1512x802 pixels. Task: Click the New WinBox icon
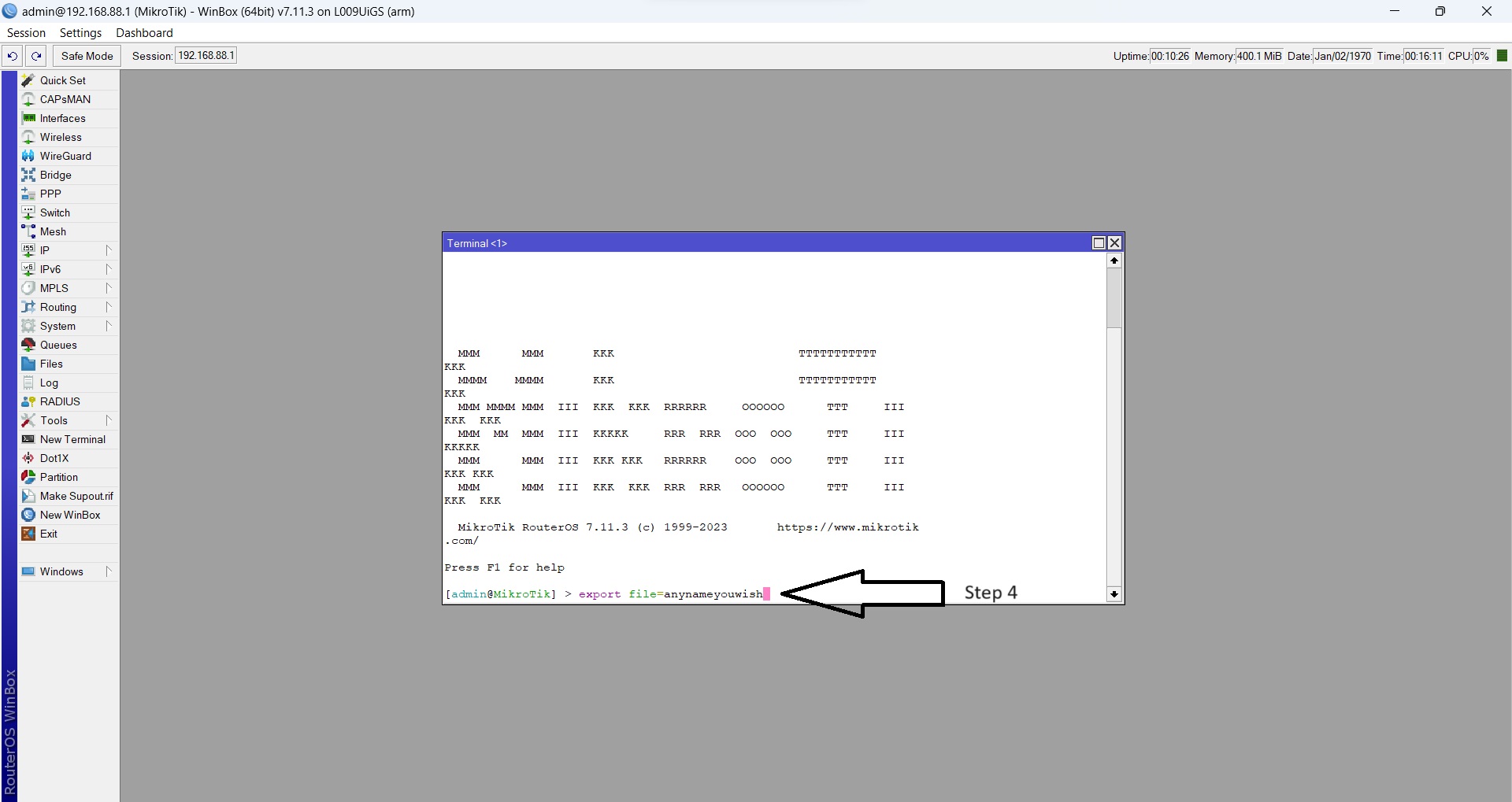[x=28, y=515]
